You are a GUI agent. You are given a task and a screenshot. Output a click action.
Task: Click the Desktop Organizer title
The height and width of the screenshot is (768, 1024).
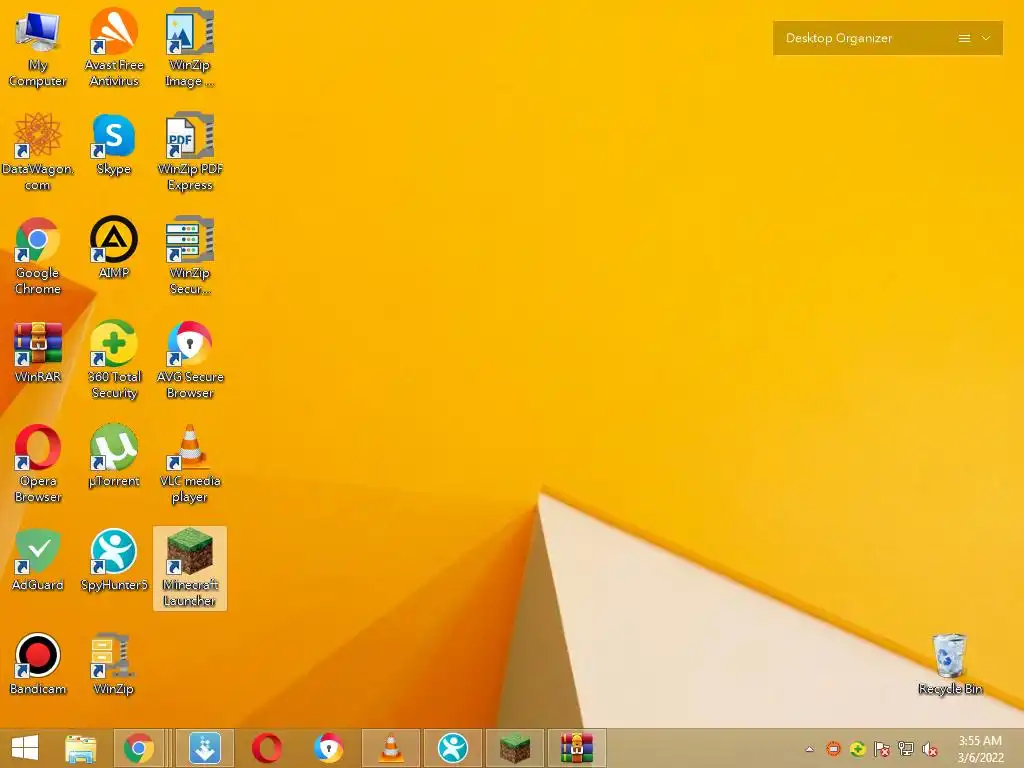[x=839, y=38]
